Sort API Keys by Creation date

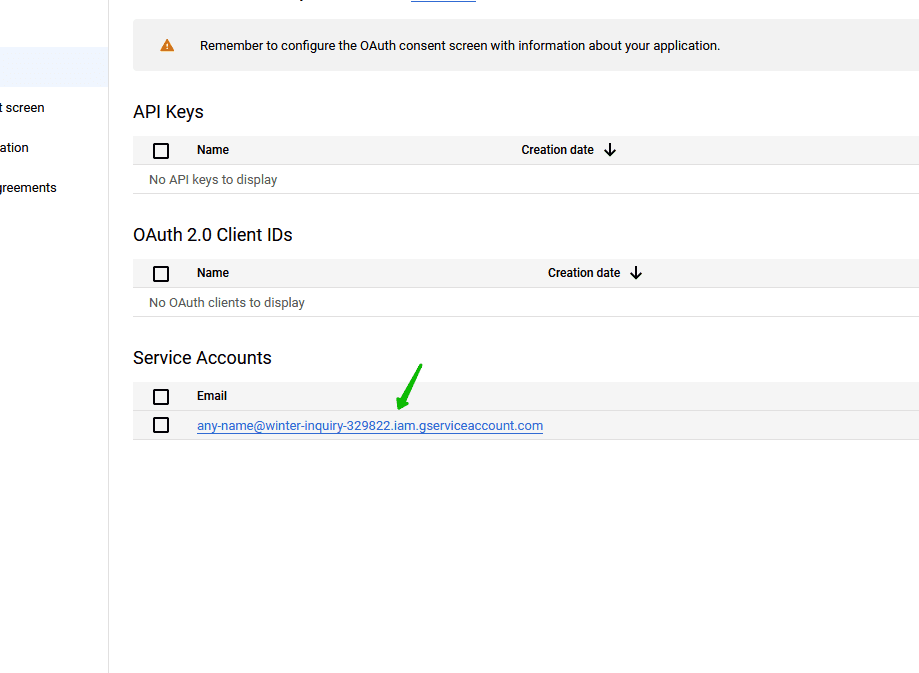coord(557,150)
